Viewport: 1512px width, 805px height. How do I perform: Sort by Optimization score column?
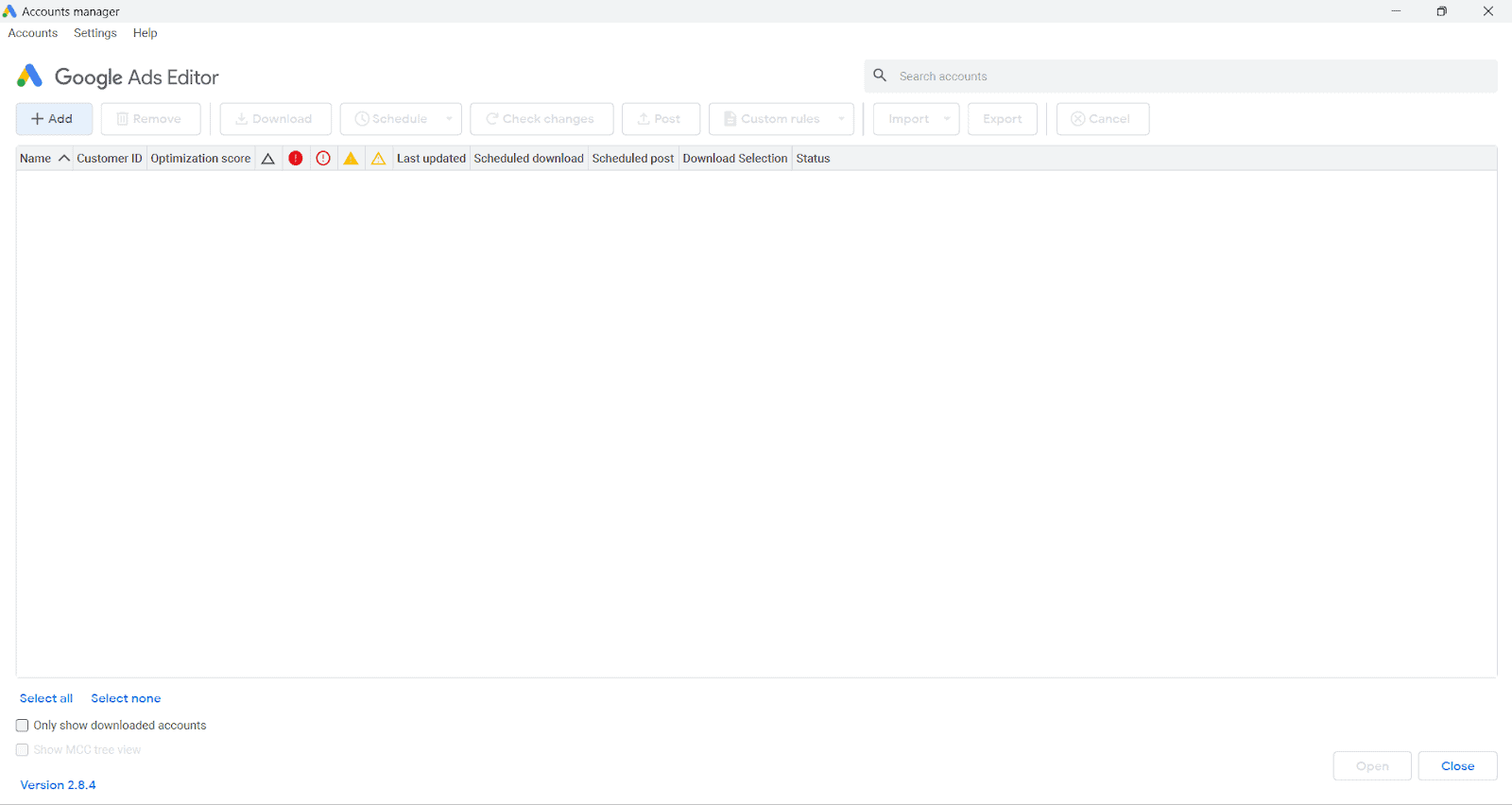pos(200,159)
